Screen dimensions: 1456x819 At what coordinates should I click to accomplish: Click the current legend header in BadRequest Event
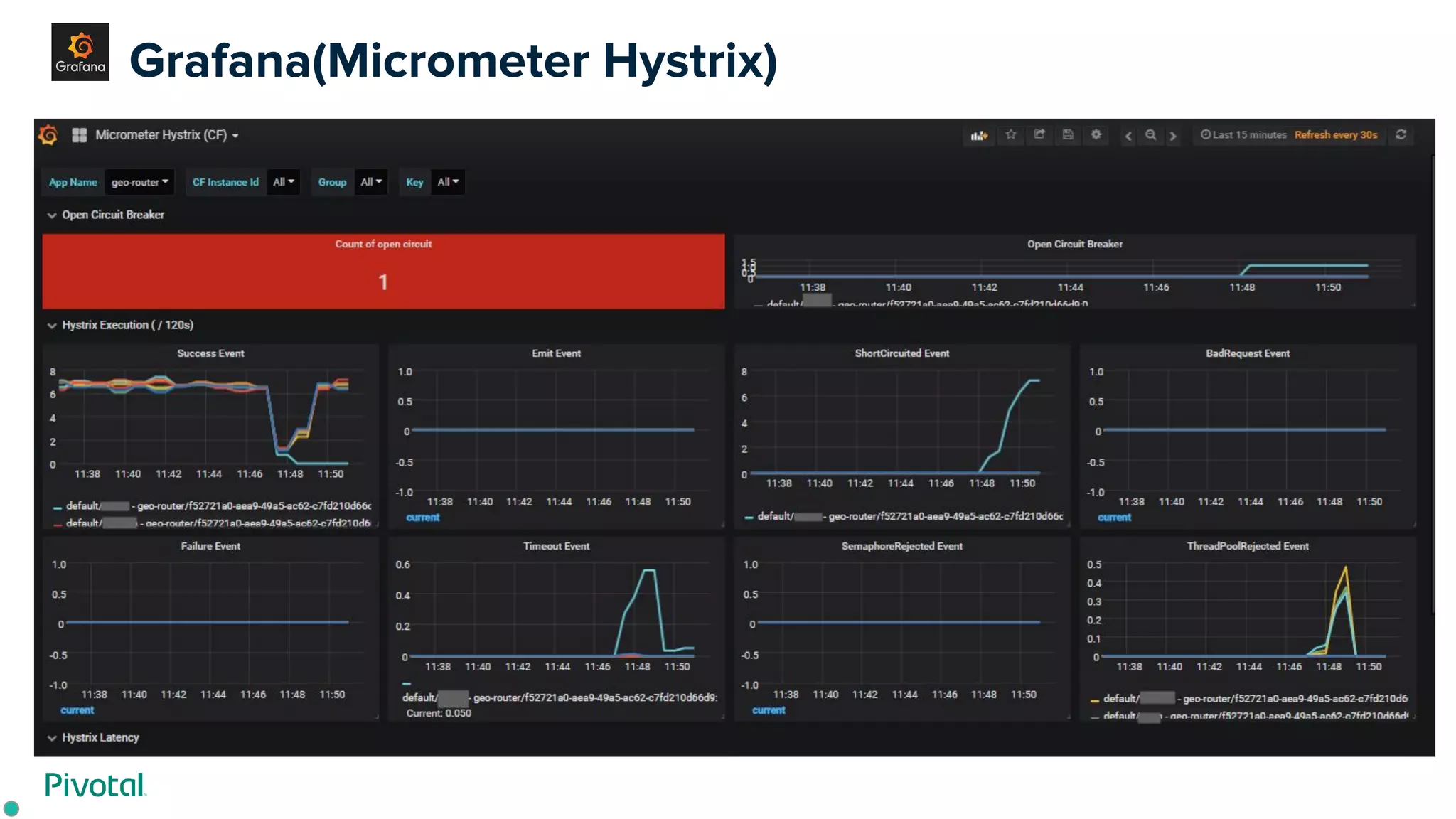(x=1114, y=518)
